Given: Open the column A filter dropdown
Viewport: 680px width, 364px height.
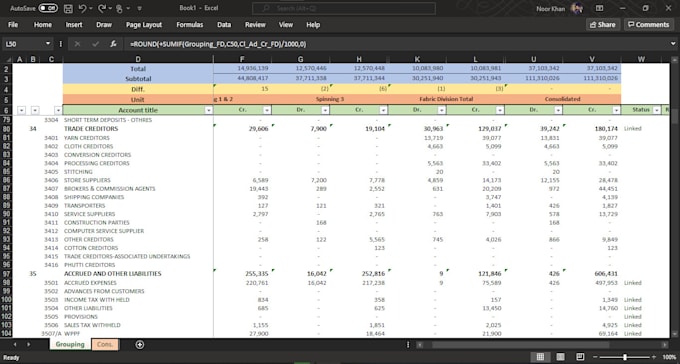Looking at the screenshot, I should 21,110.
